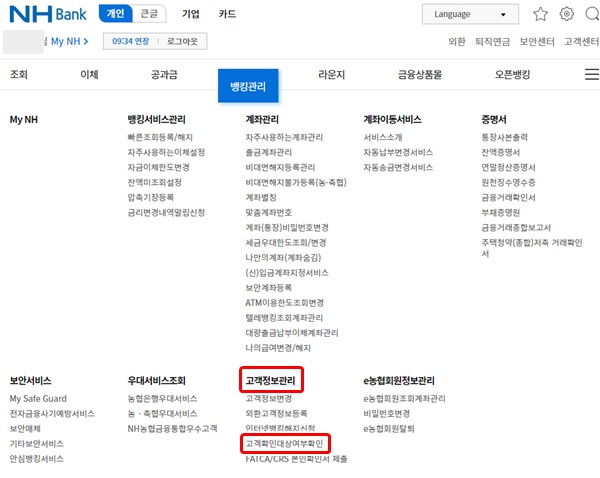
Task: Open search with the magnifier icon
Action: (x=592, y=14)
